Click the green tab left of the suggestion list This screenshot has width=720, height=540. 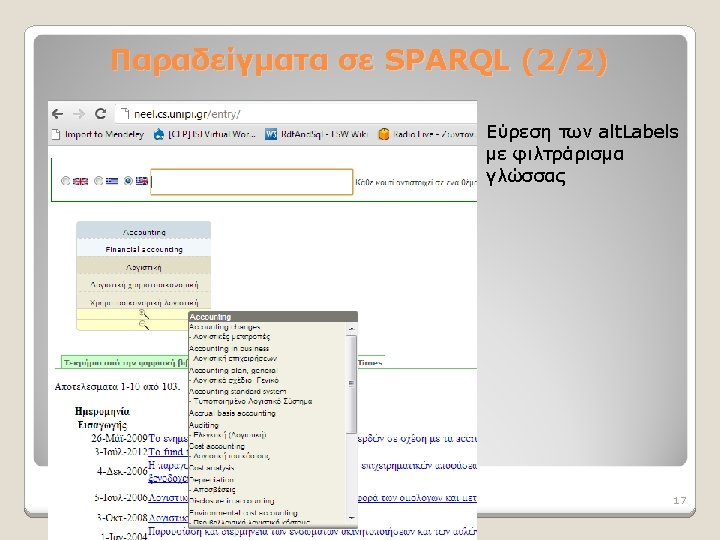(x=125, y=362)
